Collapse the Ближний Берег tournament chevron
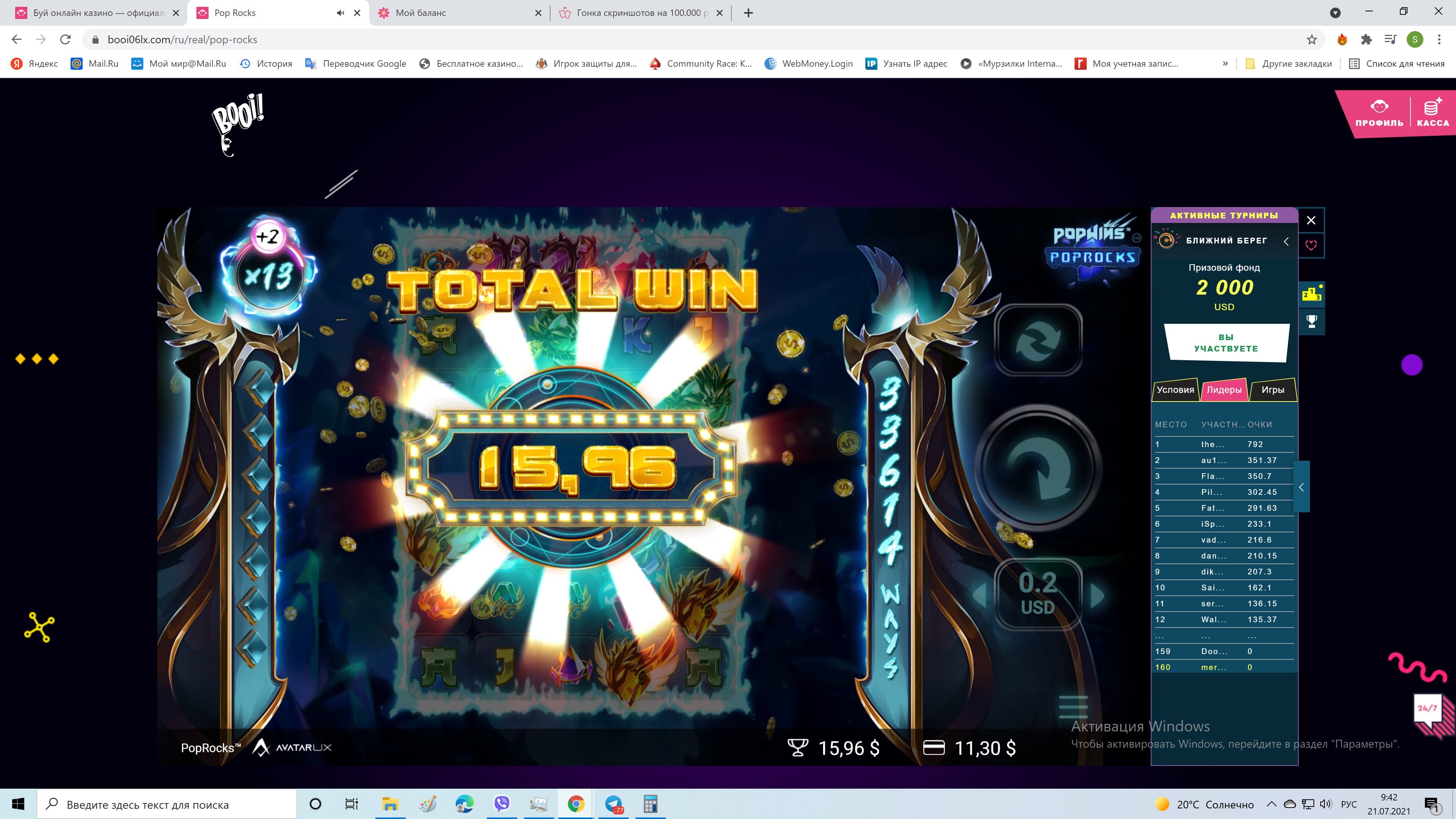This screenshot has width=1456, height=819. 1286,242
